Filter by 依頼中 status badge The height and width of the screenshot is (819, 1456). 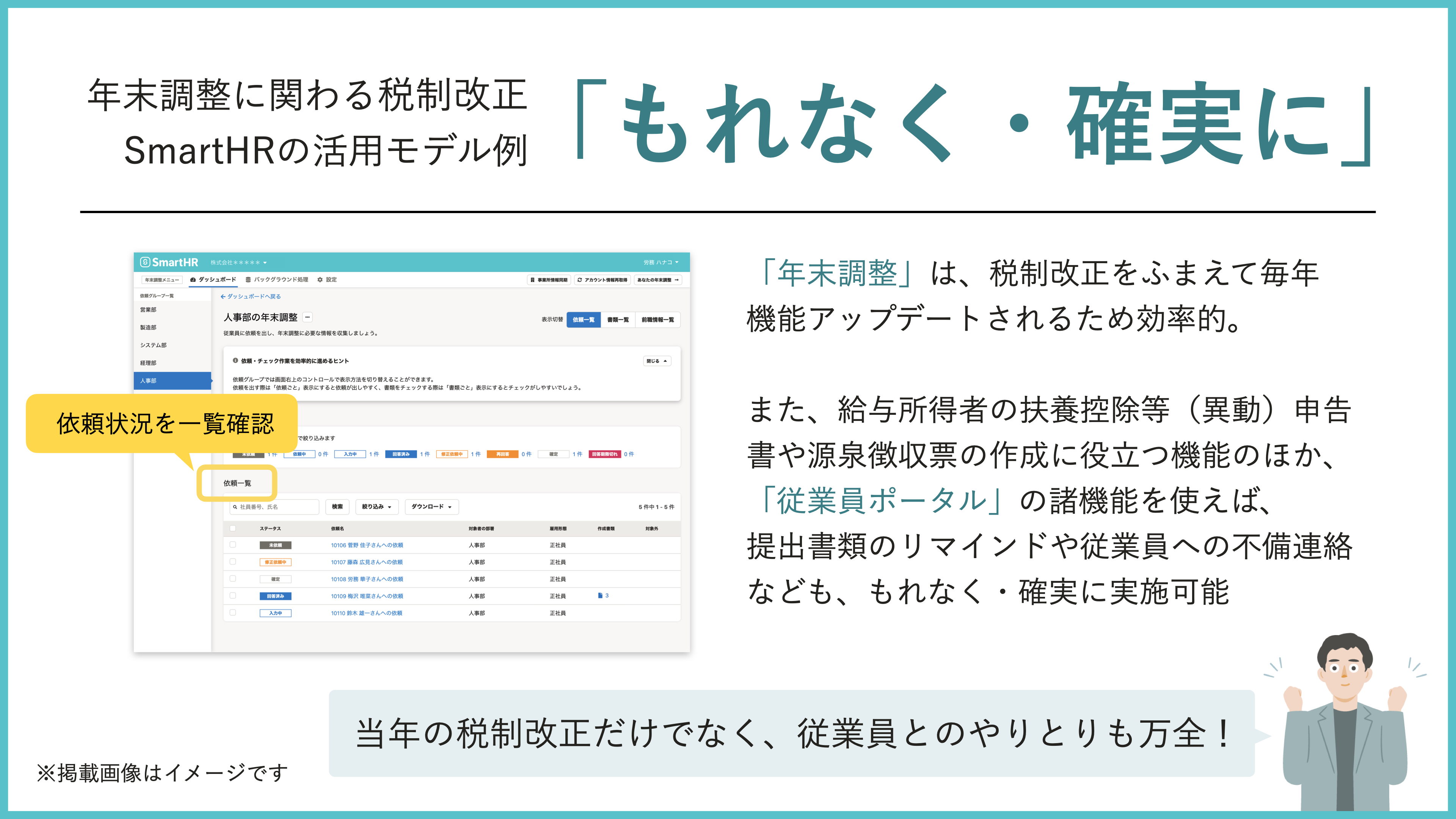299,455
